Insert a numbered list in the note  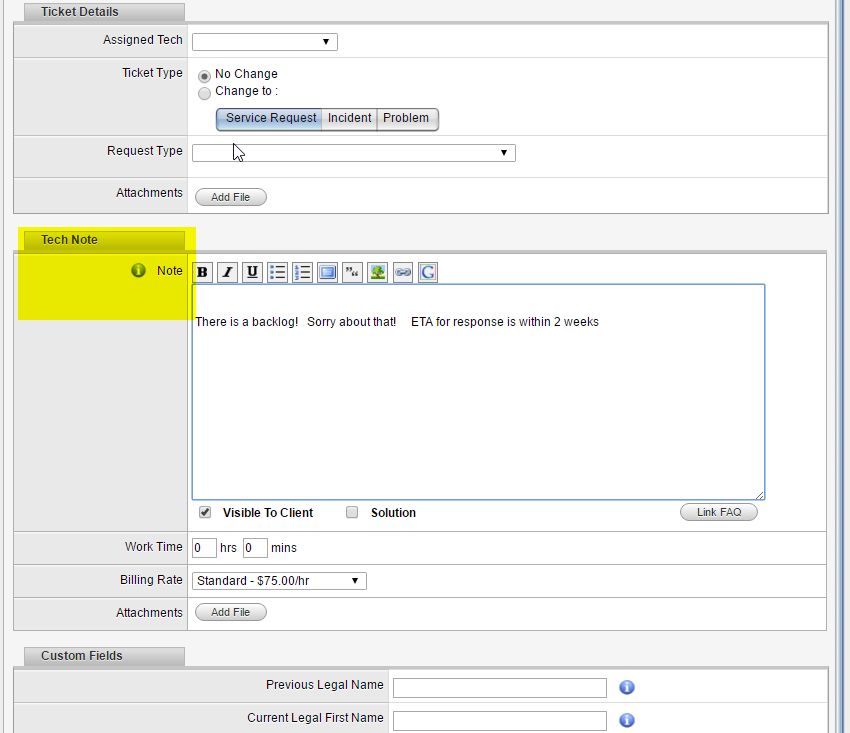[302, 272]
